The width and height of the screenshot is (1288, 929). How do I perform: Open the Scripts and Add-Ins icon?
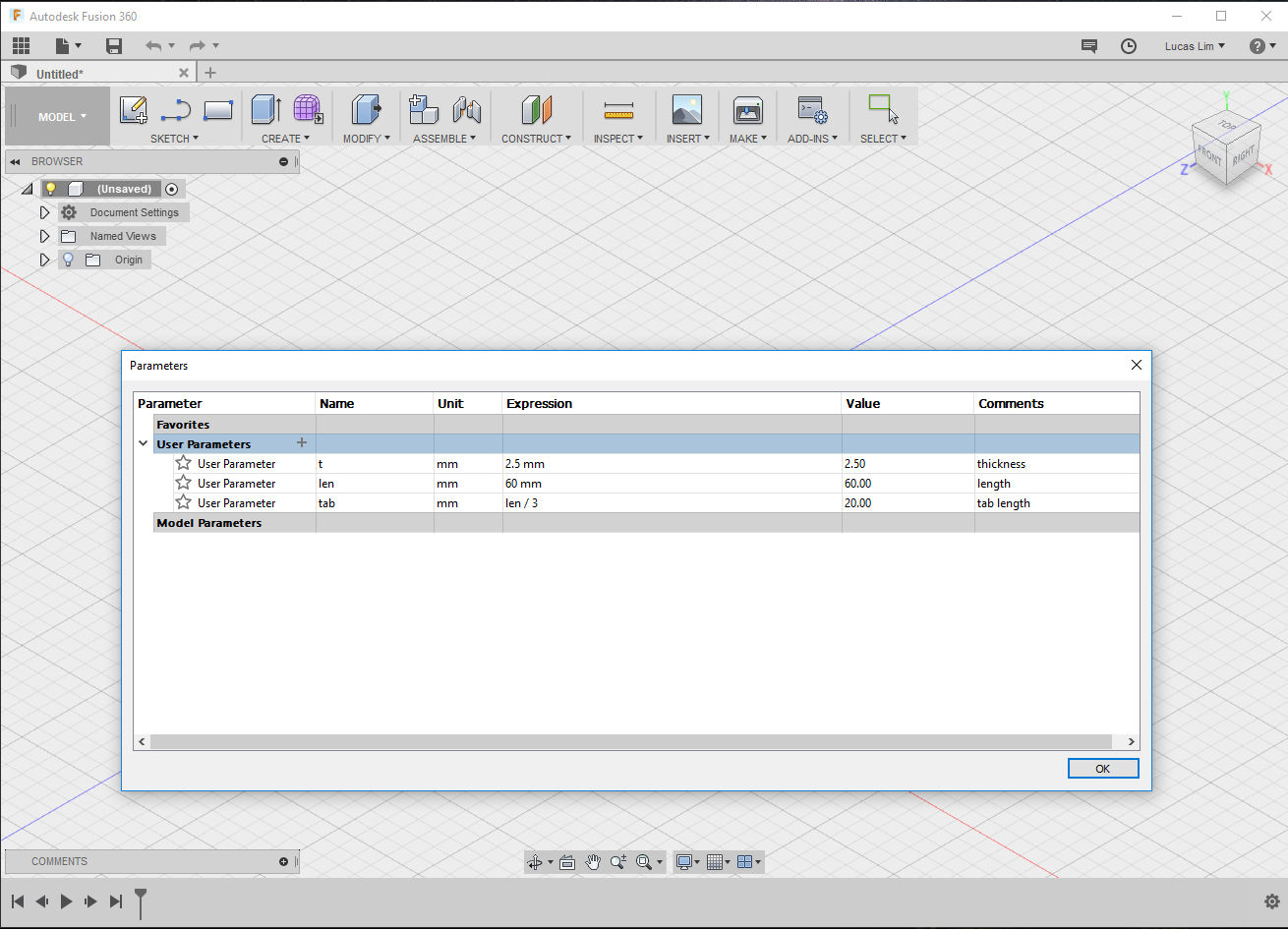point(812,110)
